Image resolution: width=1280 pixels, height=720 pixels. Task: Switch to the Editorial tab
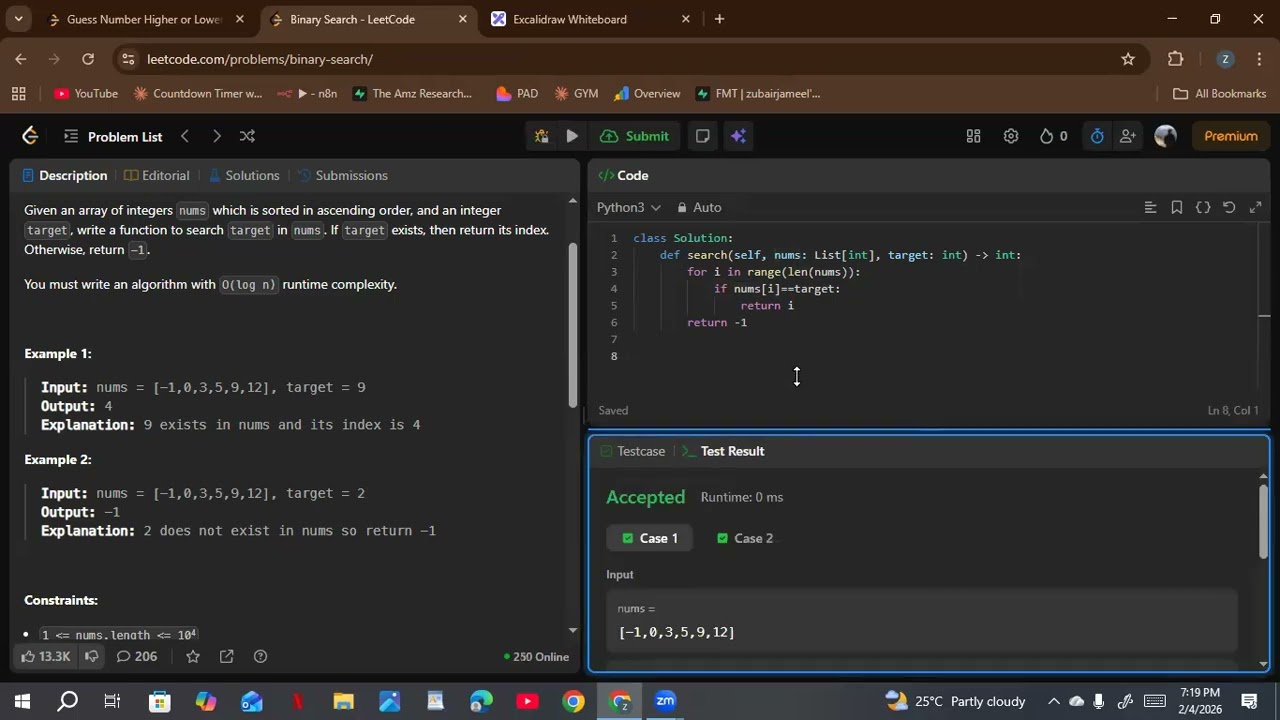tap(157, 175)
